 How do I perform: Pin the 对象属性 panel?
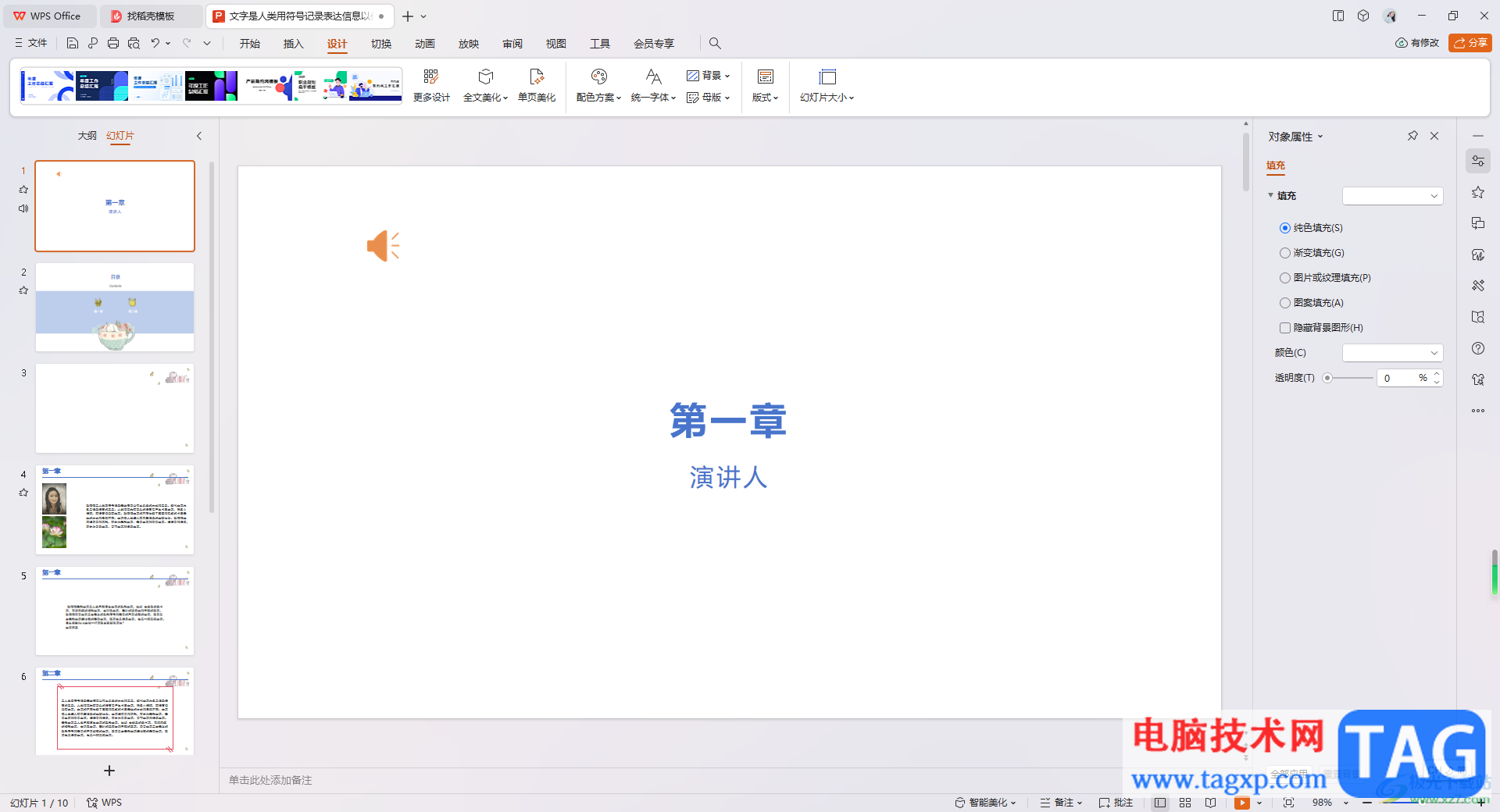(1412, 136)
